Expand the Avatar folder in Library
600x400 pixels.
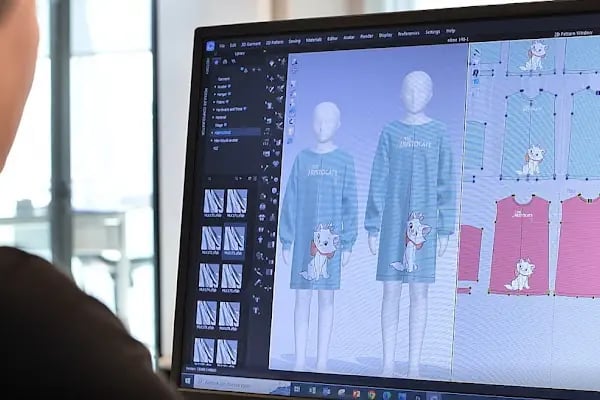(215, 87)
